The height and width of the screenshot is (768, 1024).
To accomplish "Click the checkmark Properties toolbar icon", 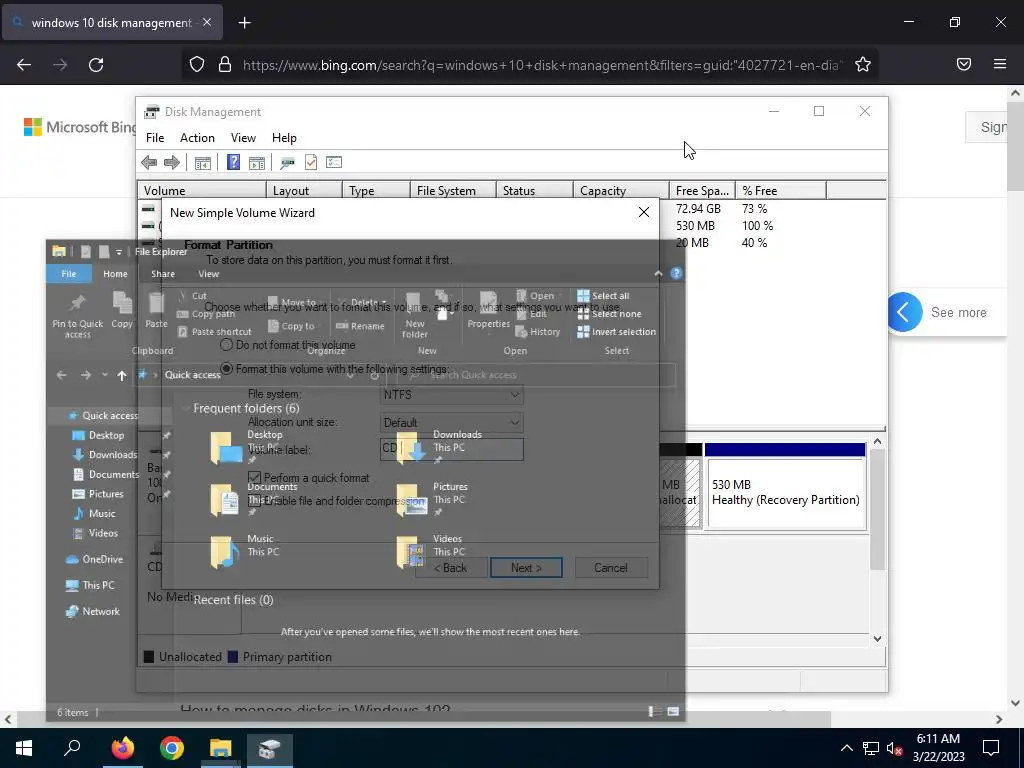I will tap(311, 162).
